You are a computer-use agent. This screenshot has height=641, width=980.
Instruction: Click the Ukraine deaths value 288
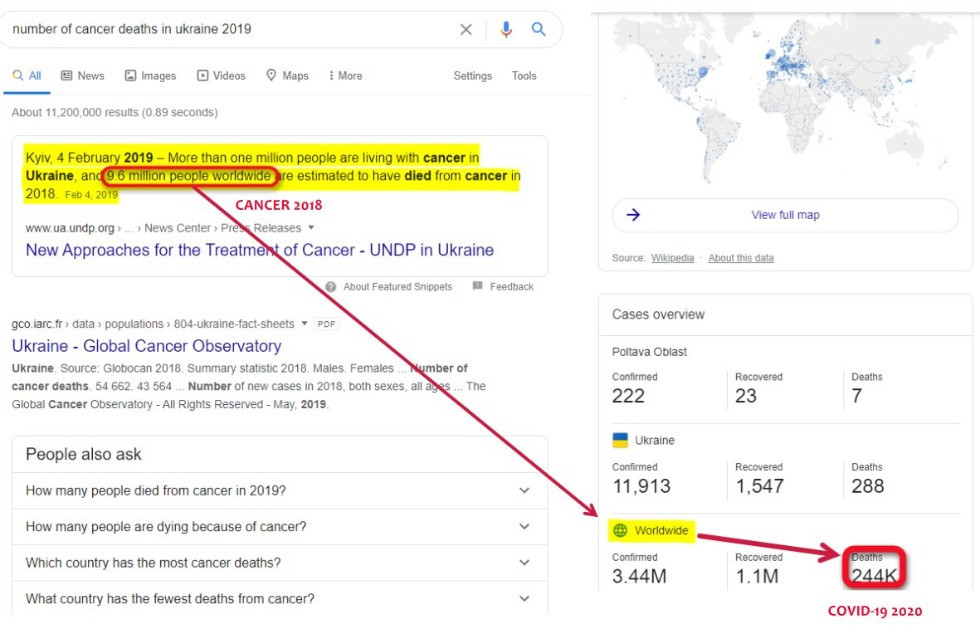tap(868, 486)
